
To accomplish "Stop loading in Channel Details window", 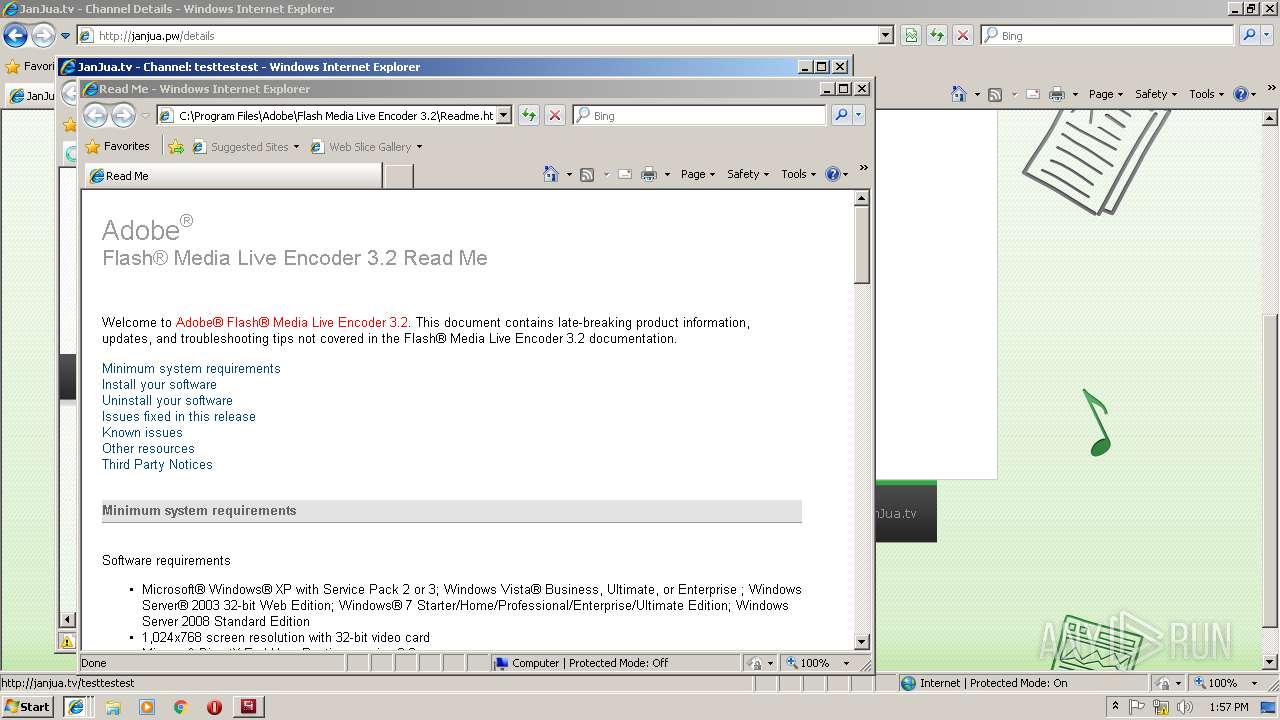I will [x=963, y=35].
